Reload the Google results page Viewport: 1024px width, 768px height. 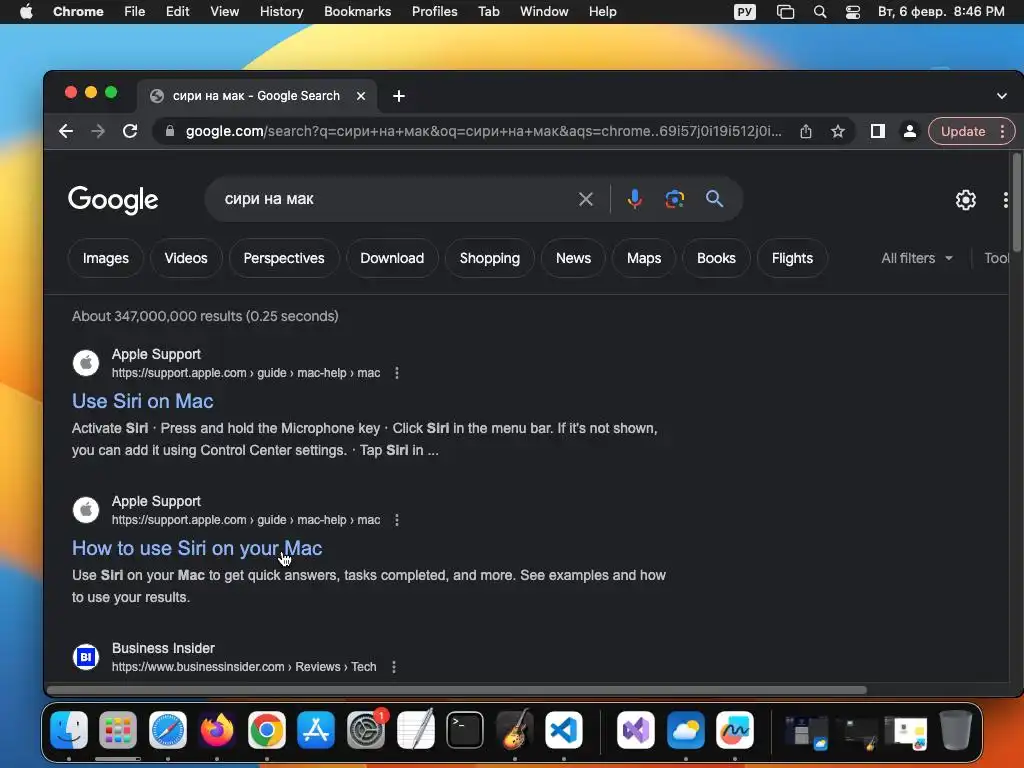(130, 131)
